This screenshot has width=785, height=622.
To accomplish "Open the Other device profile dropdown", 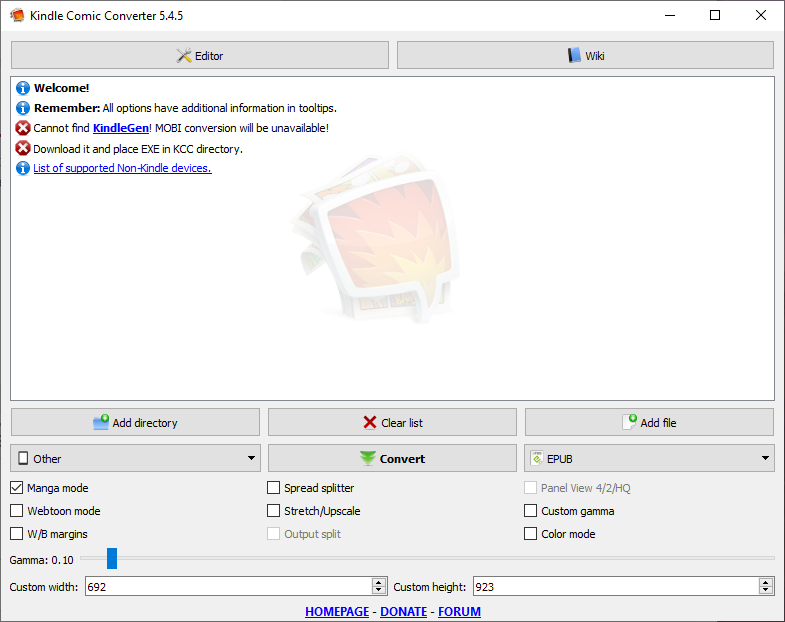I will pos(135,458).
